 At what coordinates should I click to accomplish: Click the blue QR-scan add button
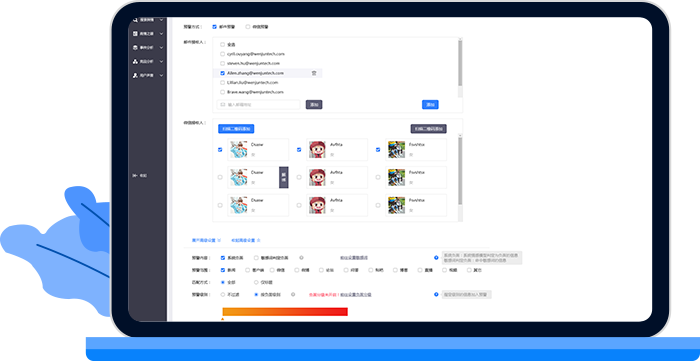[x=236, y=129]
